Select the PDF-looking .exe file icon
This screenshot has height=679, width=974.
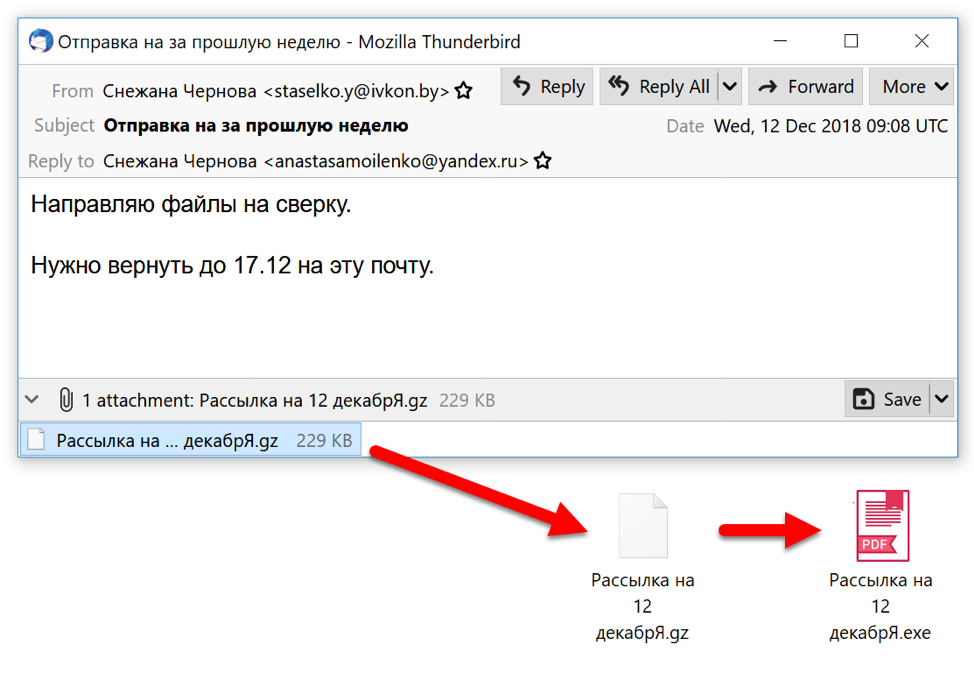point(881,525)
